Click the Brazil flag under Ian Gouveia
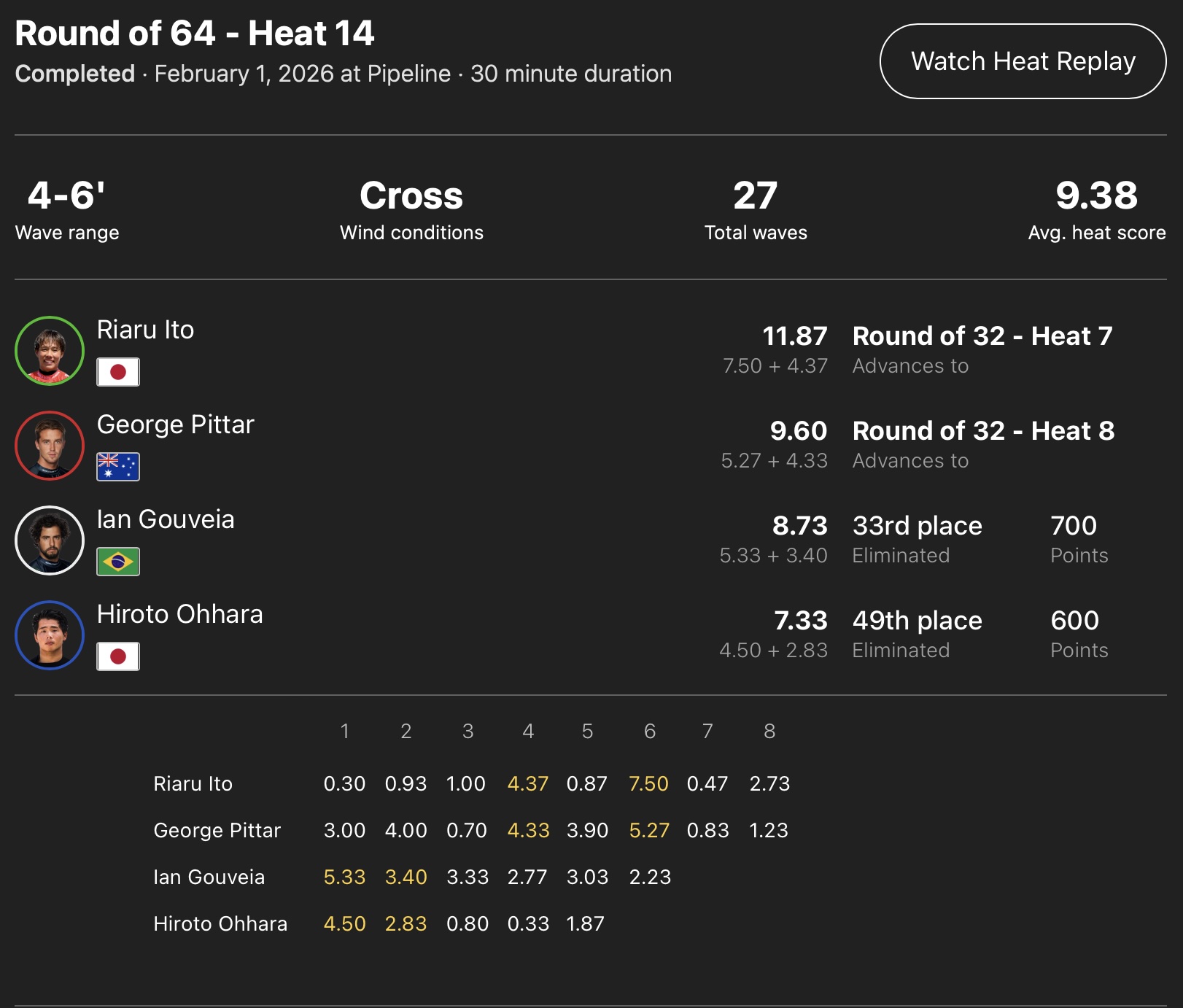 click(118, 562)
